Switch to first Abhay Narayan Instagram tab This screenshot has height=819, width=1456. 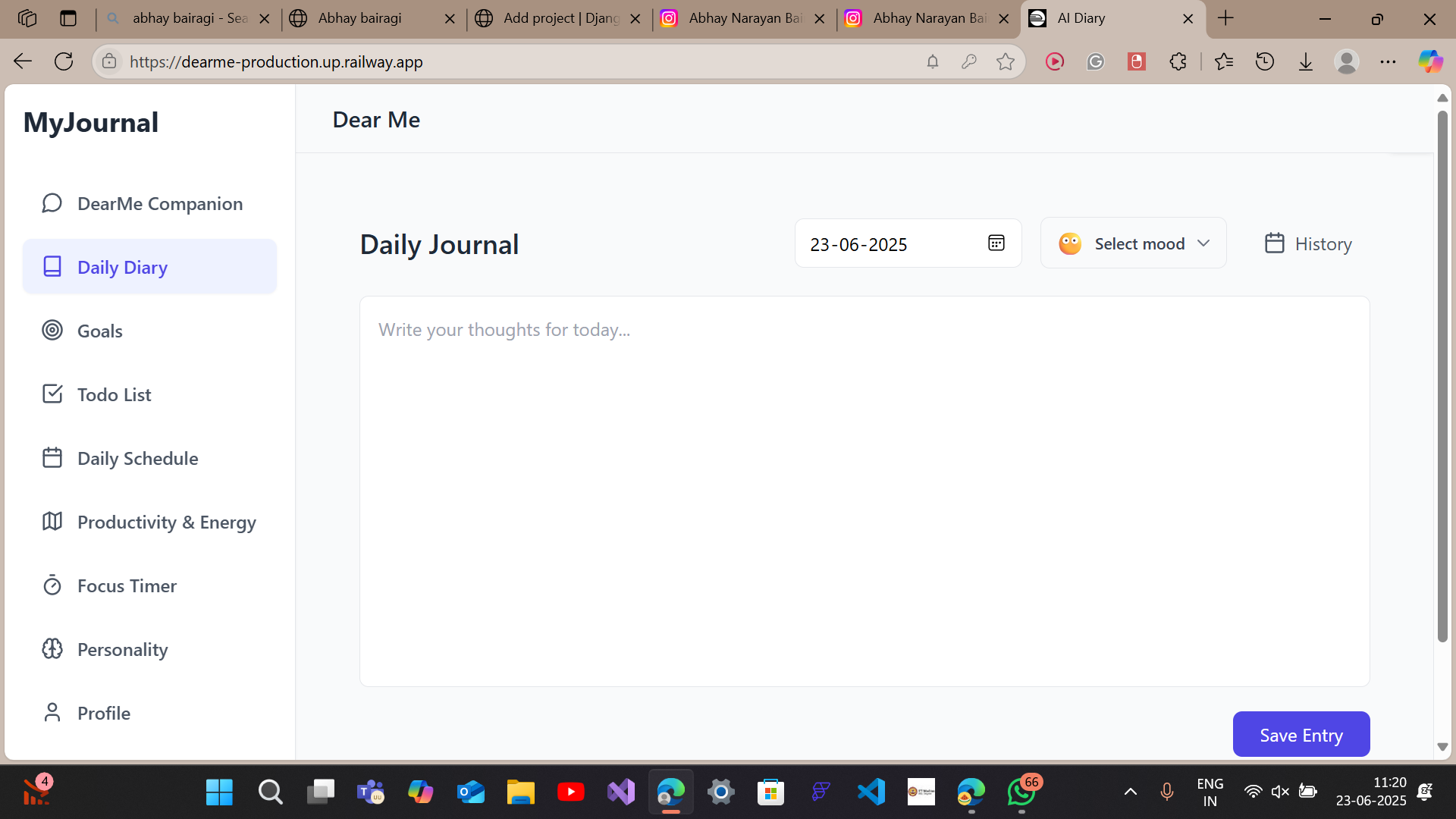click(744, 18)
